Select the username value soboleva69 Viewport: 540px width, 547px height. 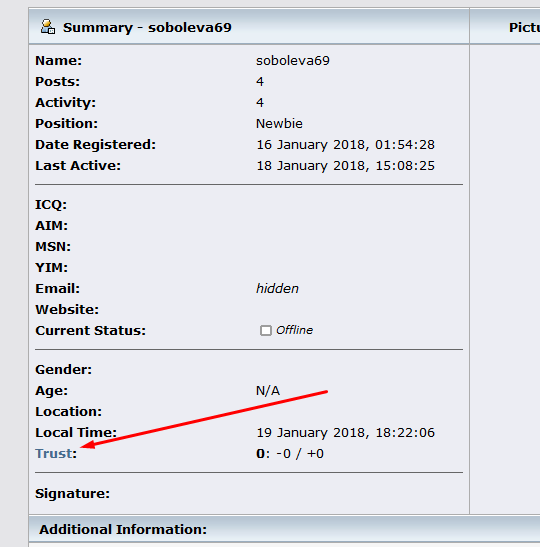click(293, 61)
